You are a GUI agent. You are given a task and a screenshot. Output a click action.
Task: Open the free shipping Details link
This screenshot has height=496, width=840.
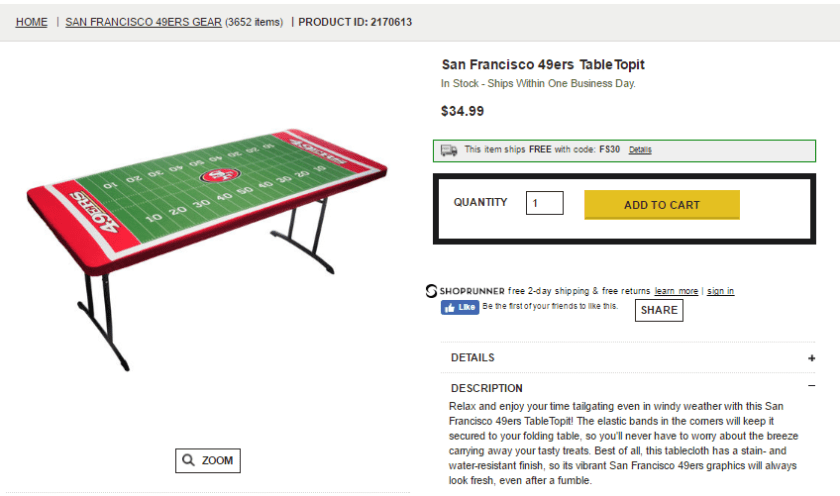[x=640, y=150]
